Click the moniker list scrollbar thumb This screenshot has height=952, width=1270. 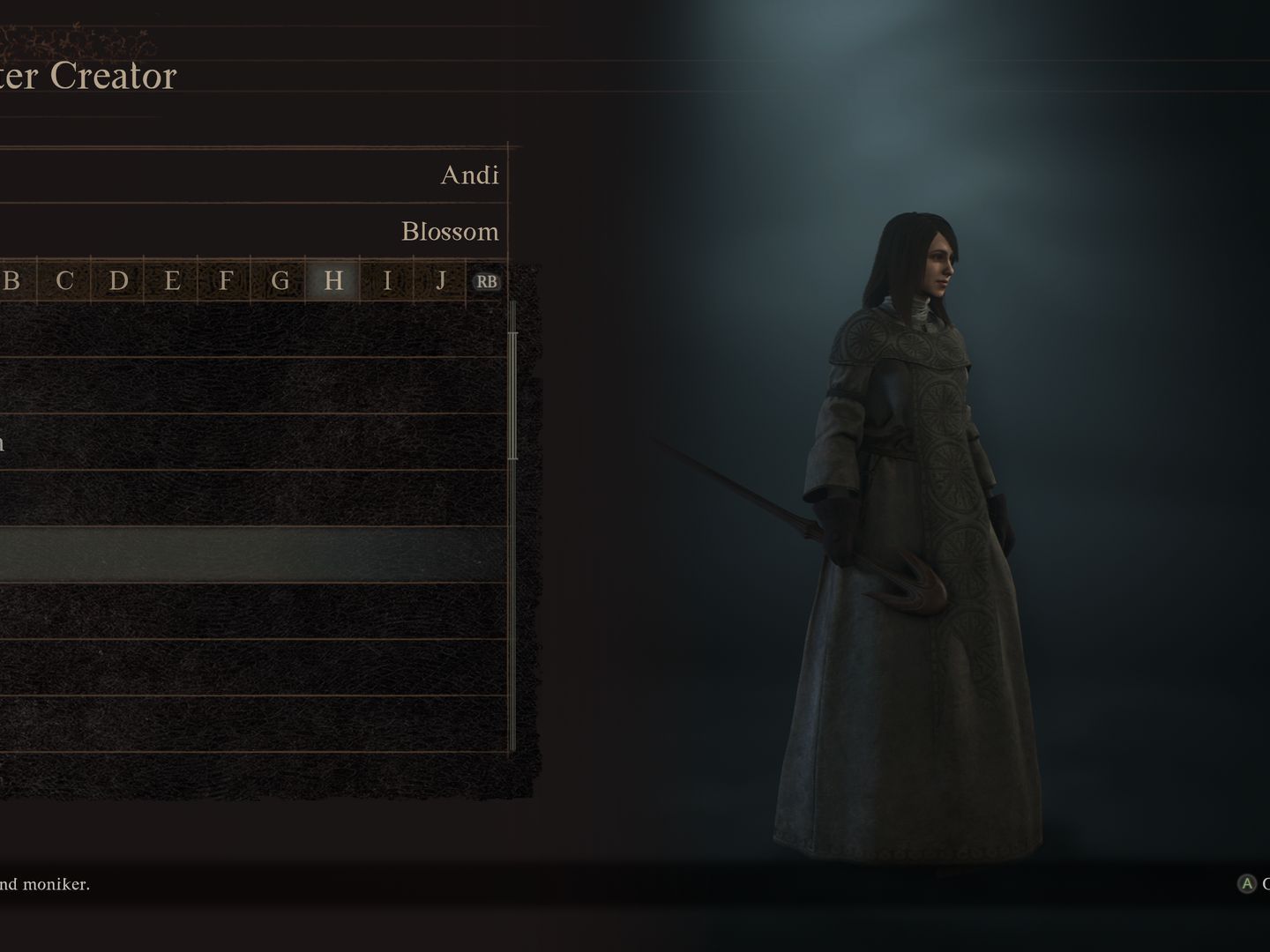click(x=512, y=395)
